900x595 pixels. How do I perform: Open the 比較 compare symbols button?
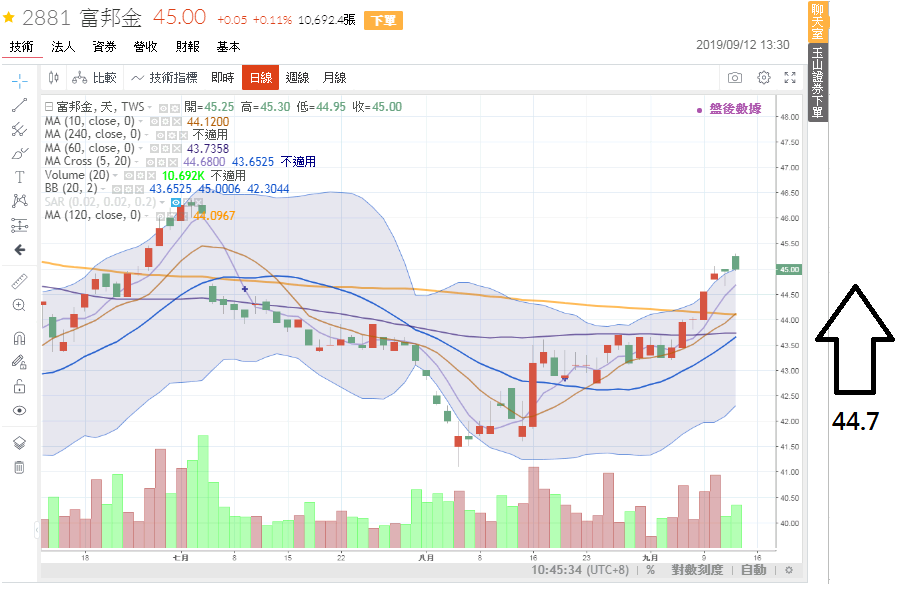click(94, 77)
